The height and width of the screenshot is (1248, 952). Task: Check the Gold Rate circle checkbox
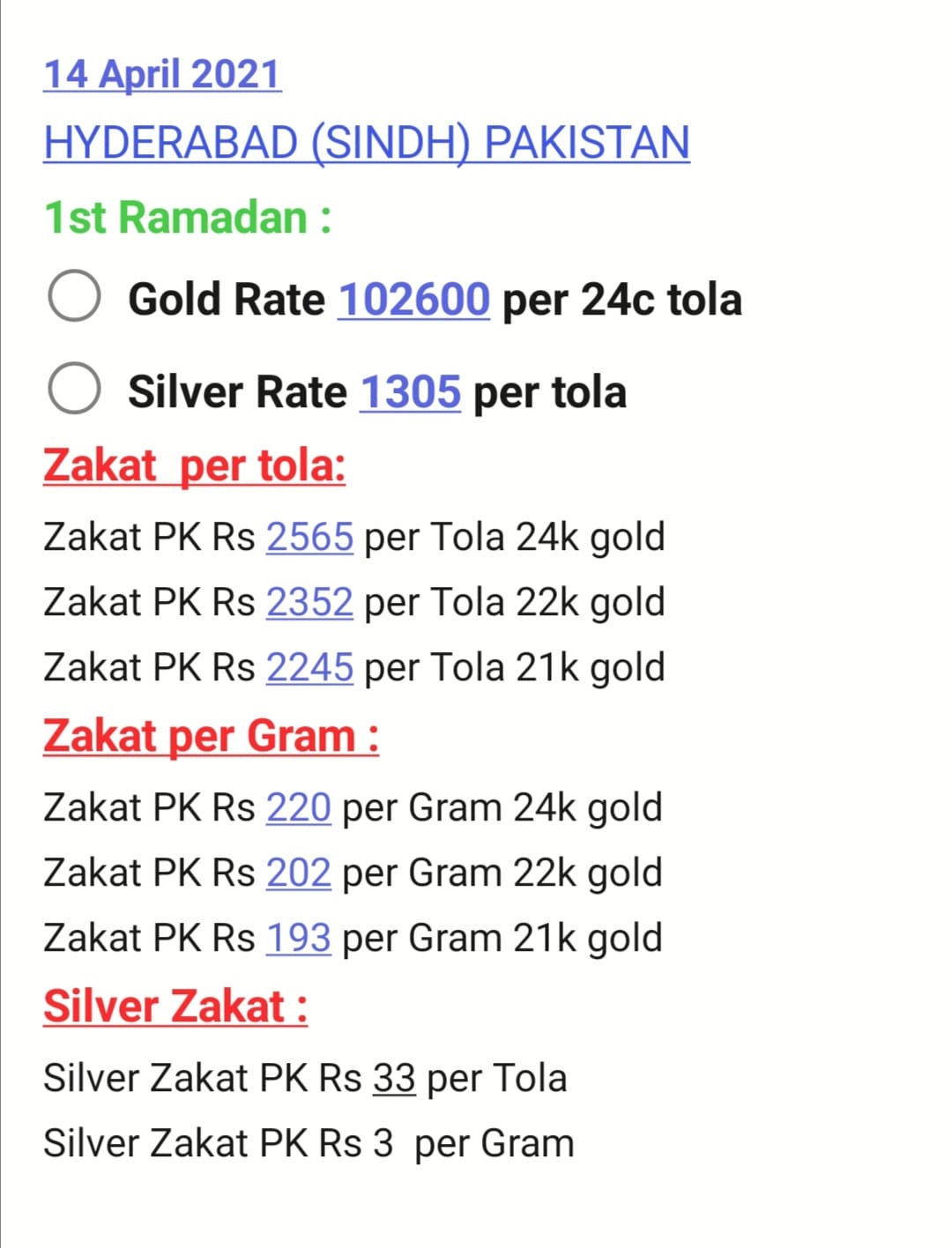tap(74, 296)
